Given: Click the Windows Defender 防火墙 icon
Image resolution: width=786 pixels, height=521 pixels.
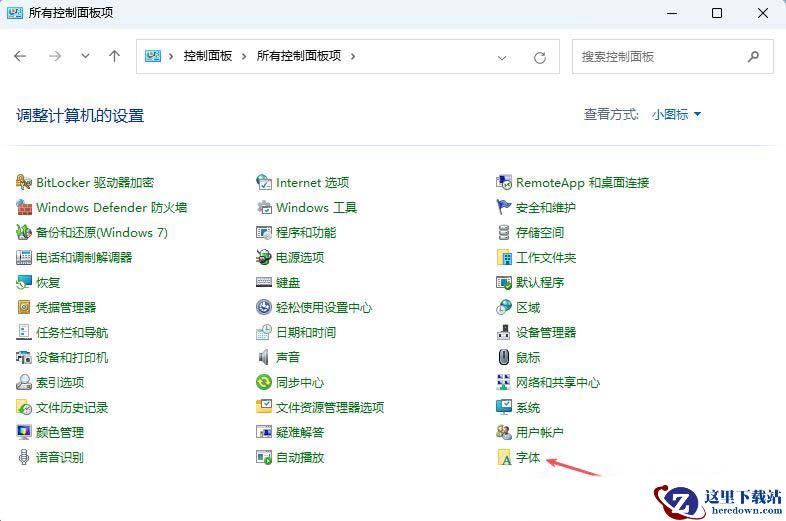Looking at the screenshot, I should 24,207.
